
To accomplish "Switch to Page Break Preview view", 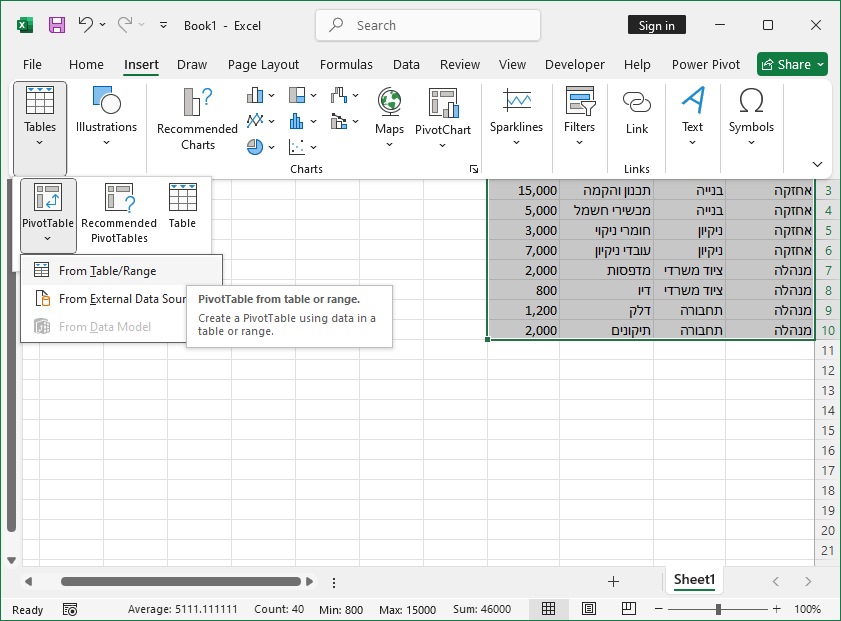I will tap(629, 609).
